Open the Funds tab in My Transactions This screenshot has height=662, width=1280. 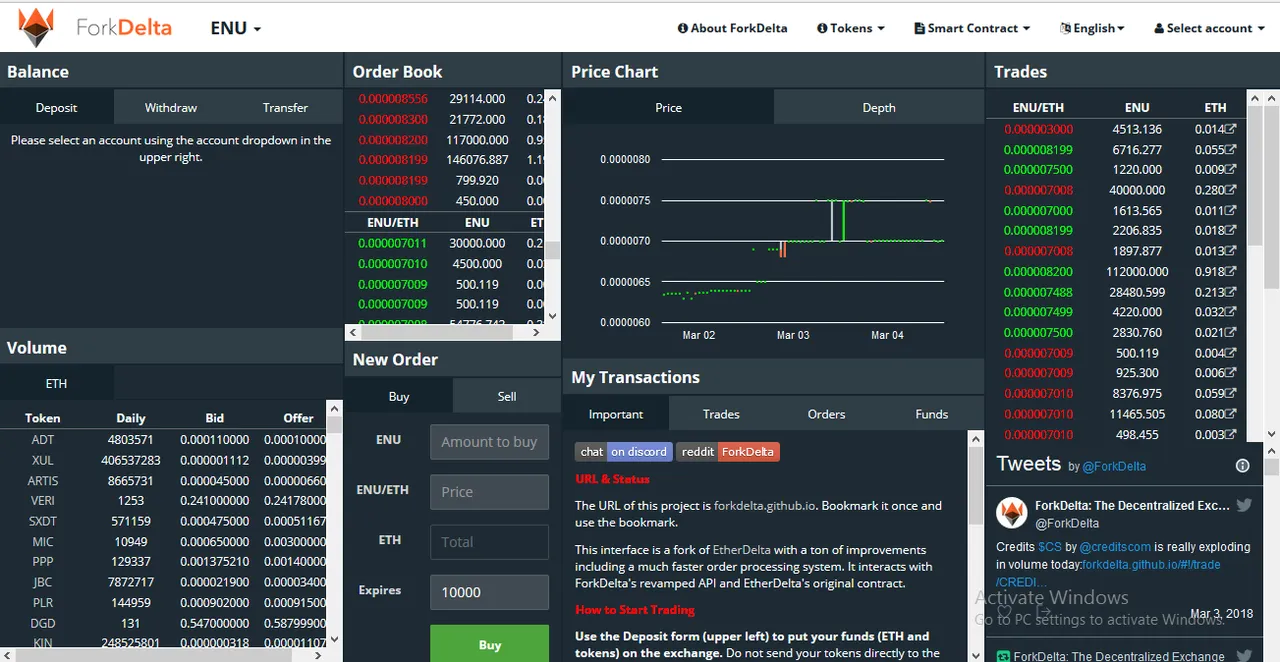(x=932, y=414)
